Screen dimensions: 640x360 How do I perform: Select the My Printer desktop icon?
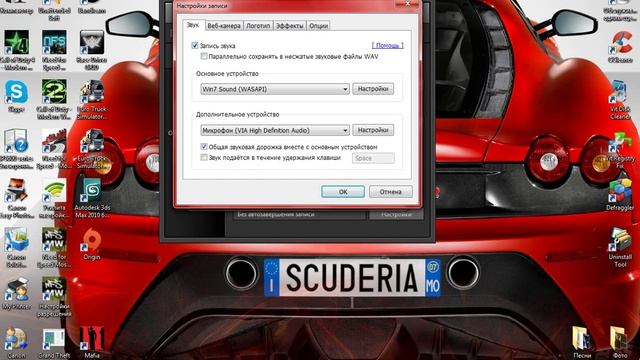[x=16, y=289]
